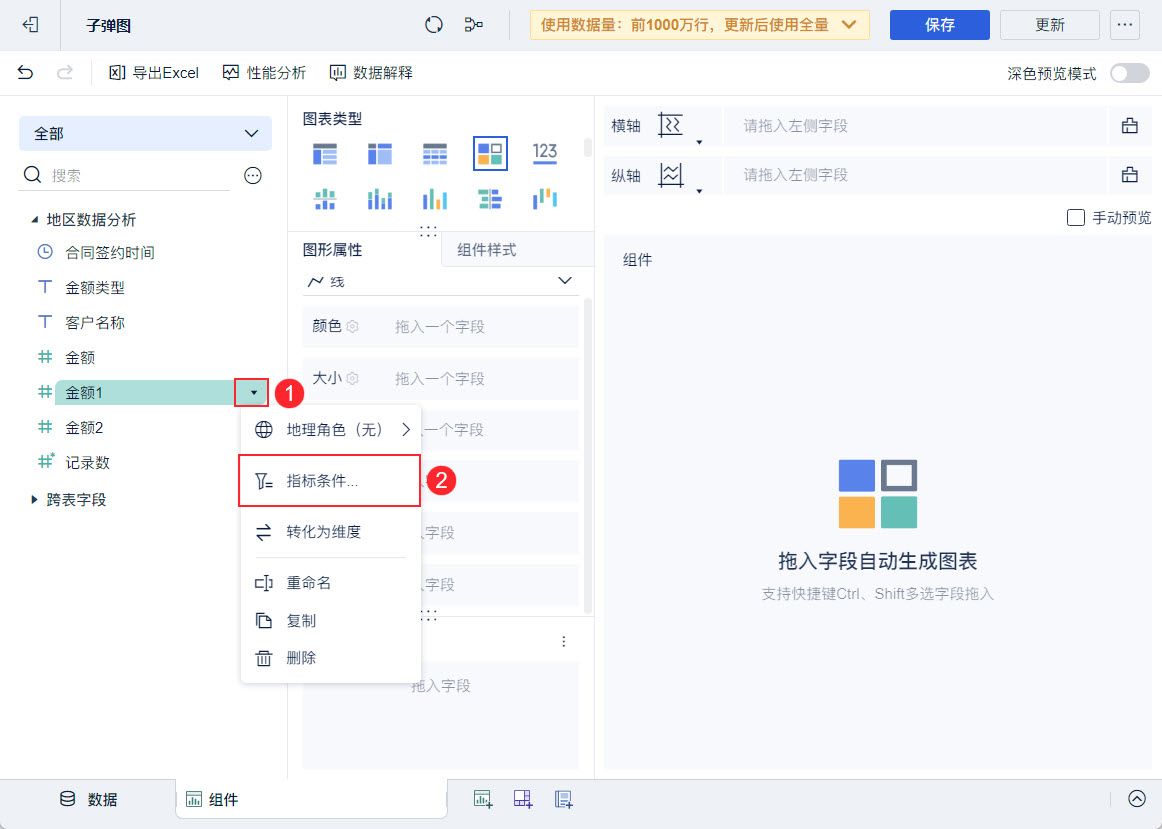
Task: Select the horizontal bar chart type icon
Action: coord(490,199)
